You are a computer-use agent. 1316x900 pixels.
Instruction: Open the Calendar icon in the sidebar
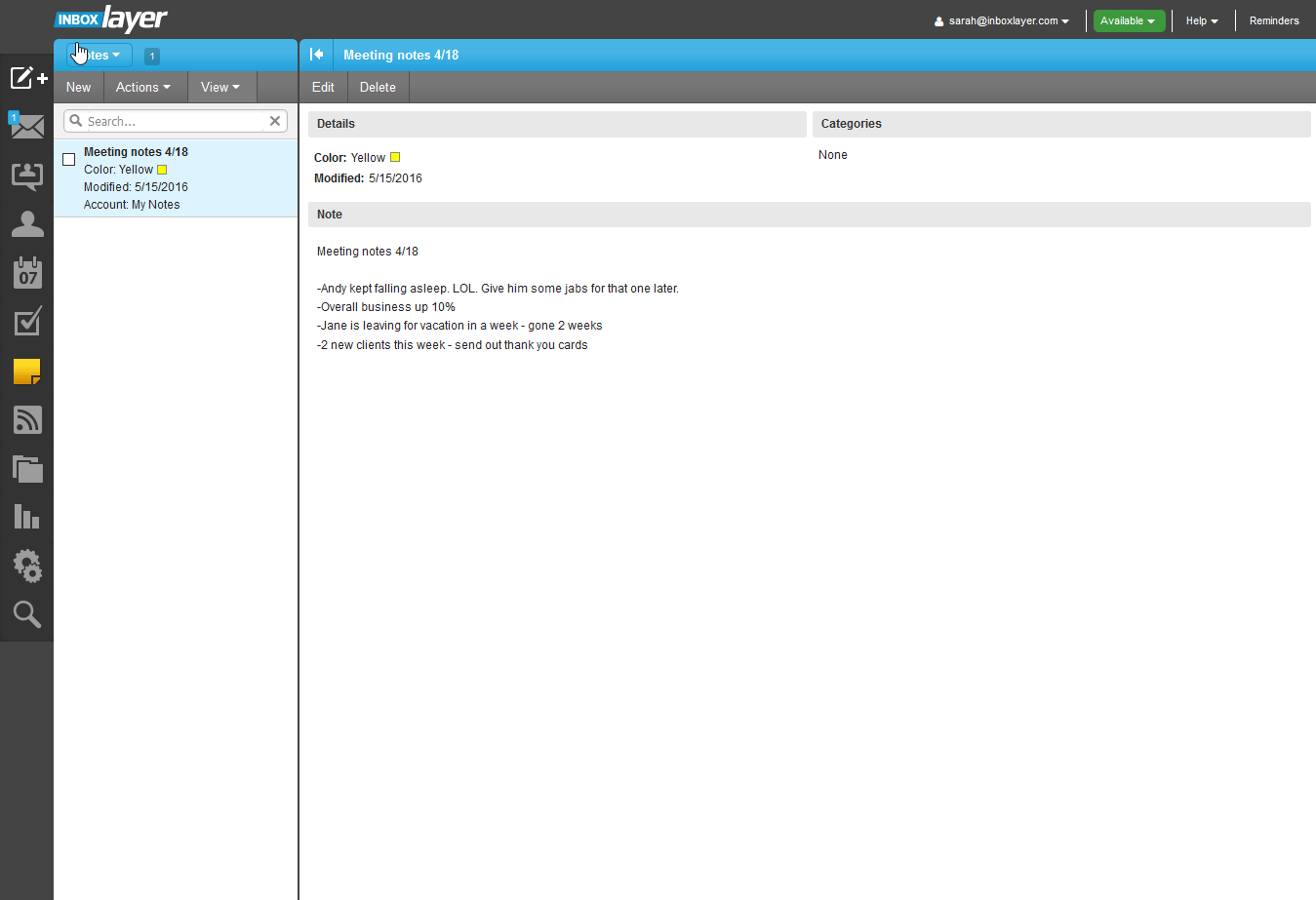26,273
